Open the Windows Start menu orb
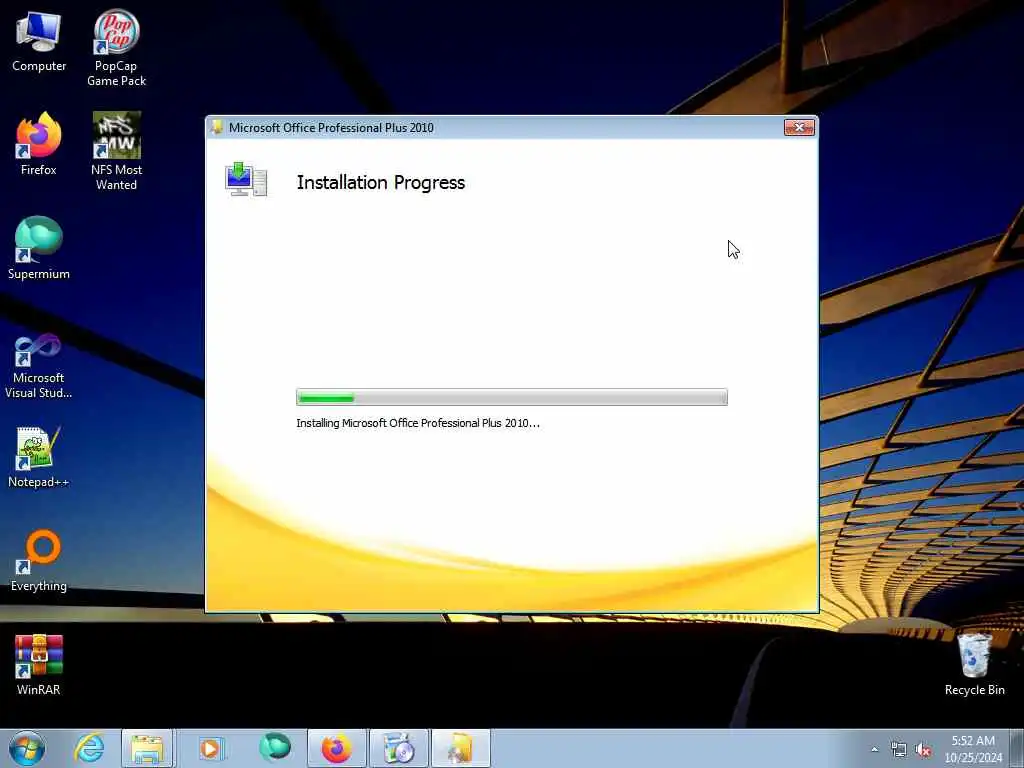This screenshot has width=1024, height=768. click(27, 748)
